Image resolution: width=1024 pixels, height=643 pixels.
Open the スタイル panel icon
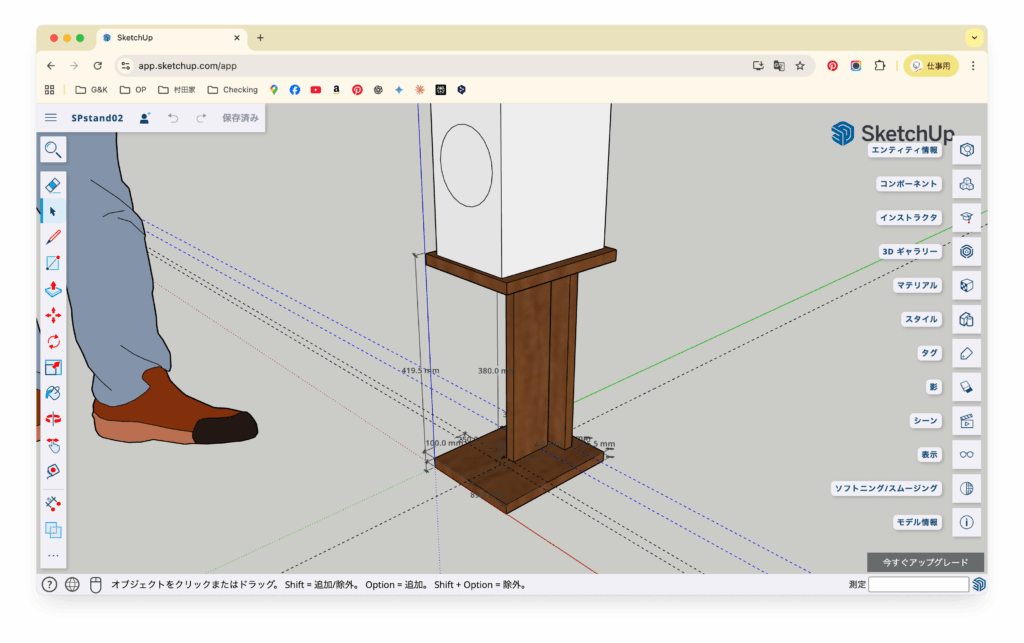click(966, 319)
